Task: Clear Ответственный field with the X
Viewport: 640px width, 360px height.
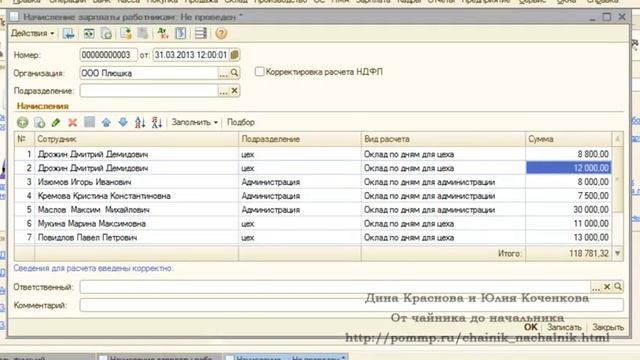Action: [x=607, y=287]
